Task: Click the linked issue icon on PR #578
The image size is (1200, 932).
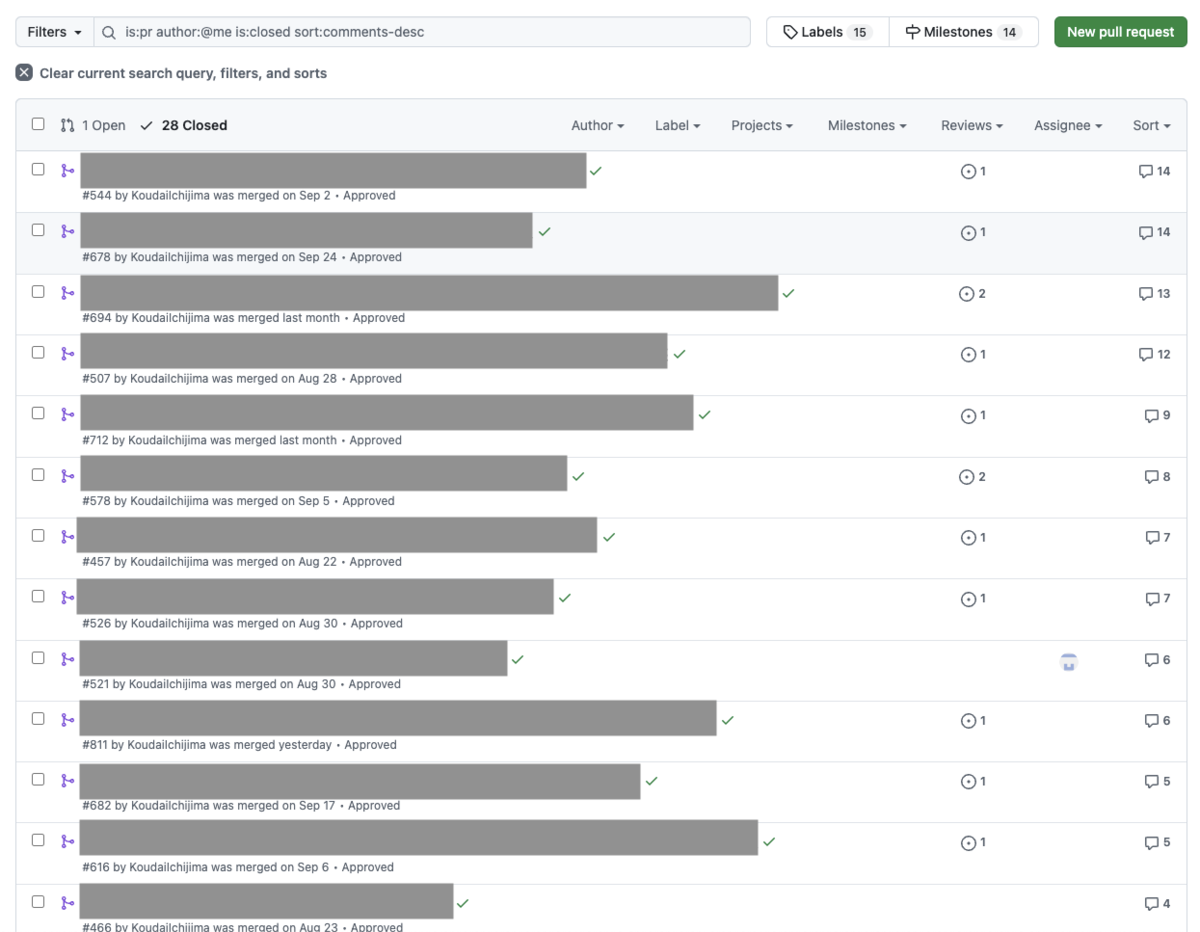Action: (966, 477)
